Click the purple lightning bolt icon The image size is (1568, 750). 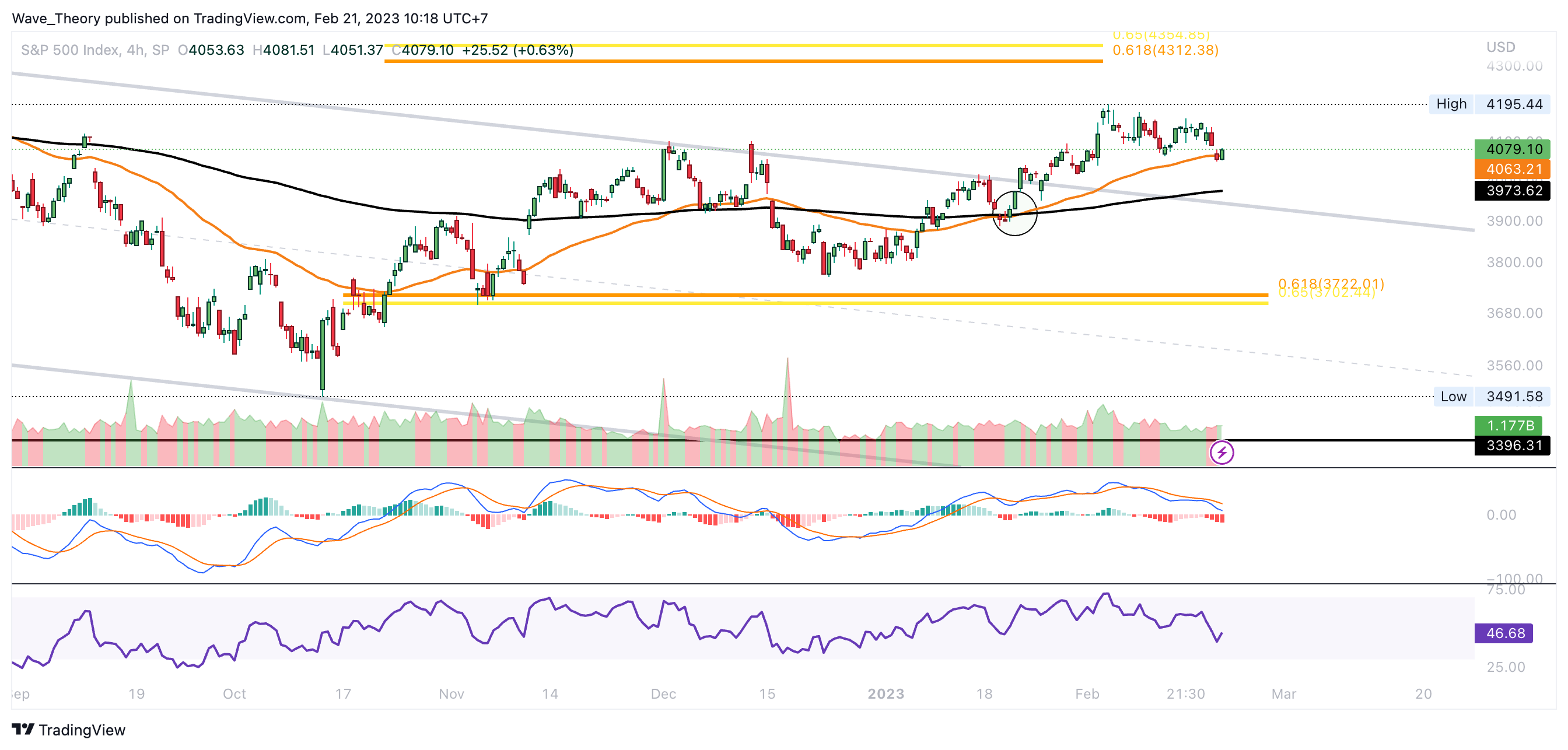point(1221,453)
